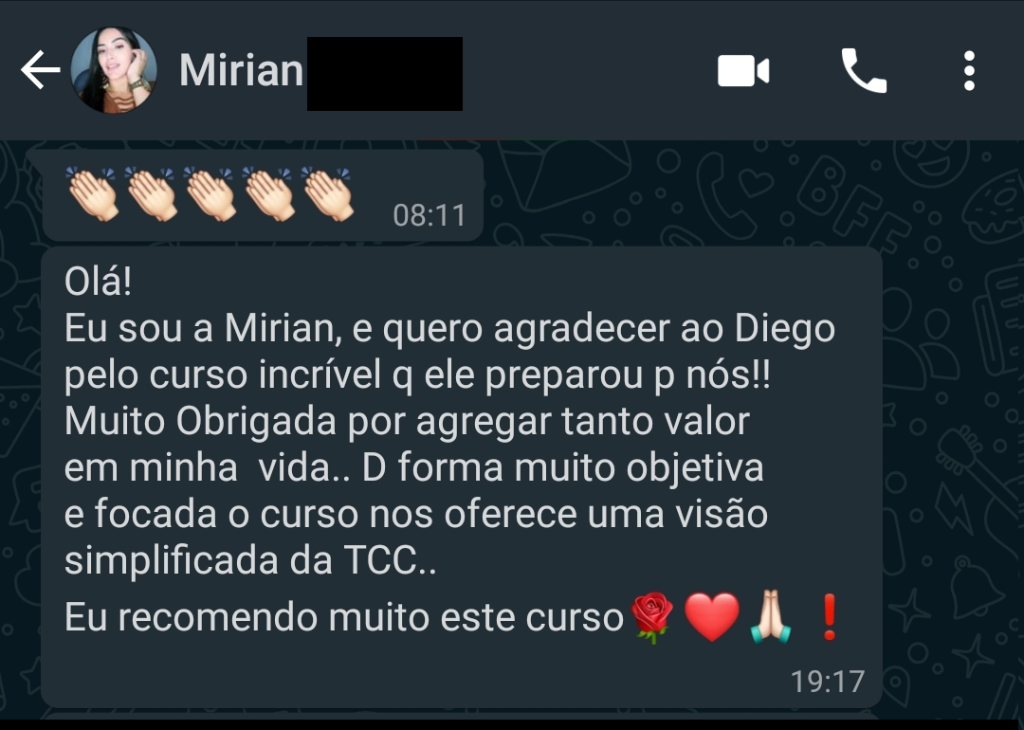Open Mirian's profile picture
The image size is (1024, 730).
coord(114,70)
